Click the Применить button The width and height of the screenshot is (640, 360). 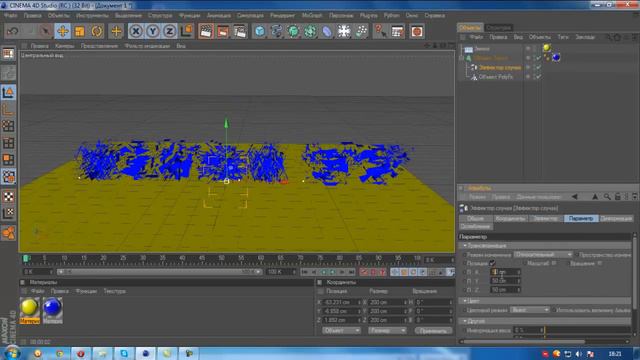tap(433, 331)
